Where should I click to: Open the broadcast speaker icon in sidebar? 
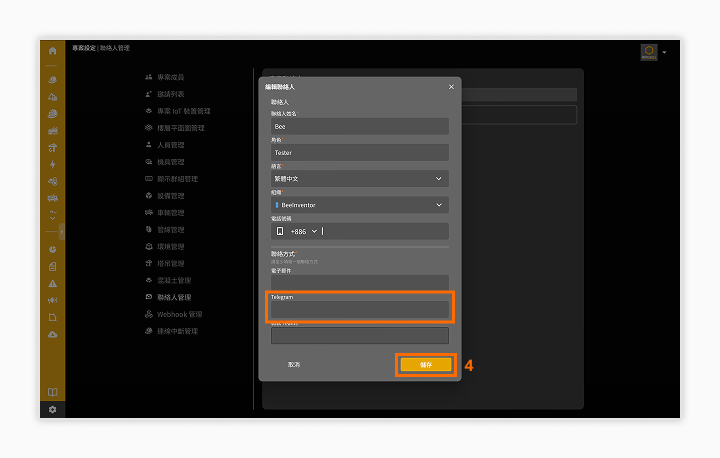(52, 300)
